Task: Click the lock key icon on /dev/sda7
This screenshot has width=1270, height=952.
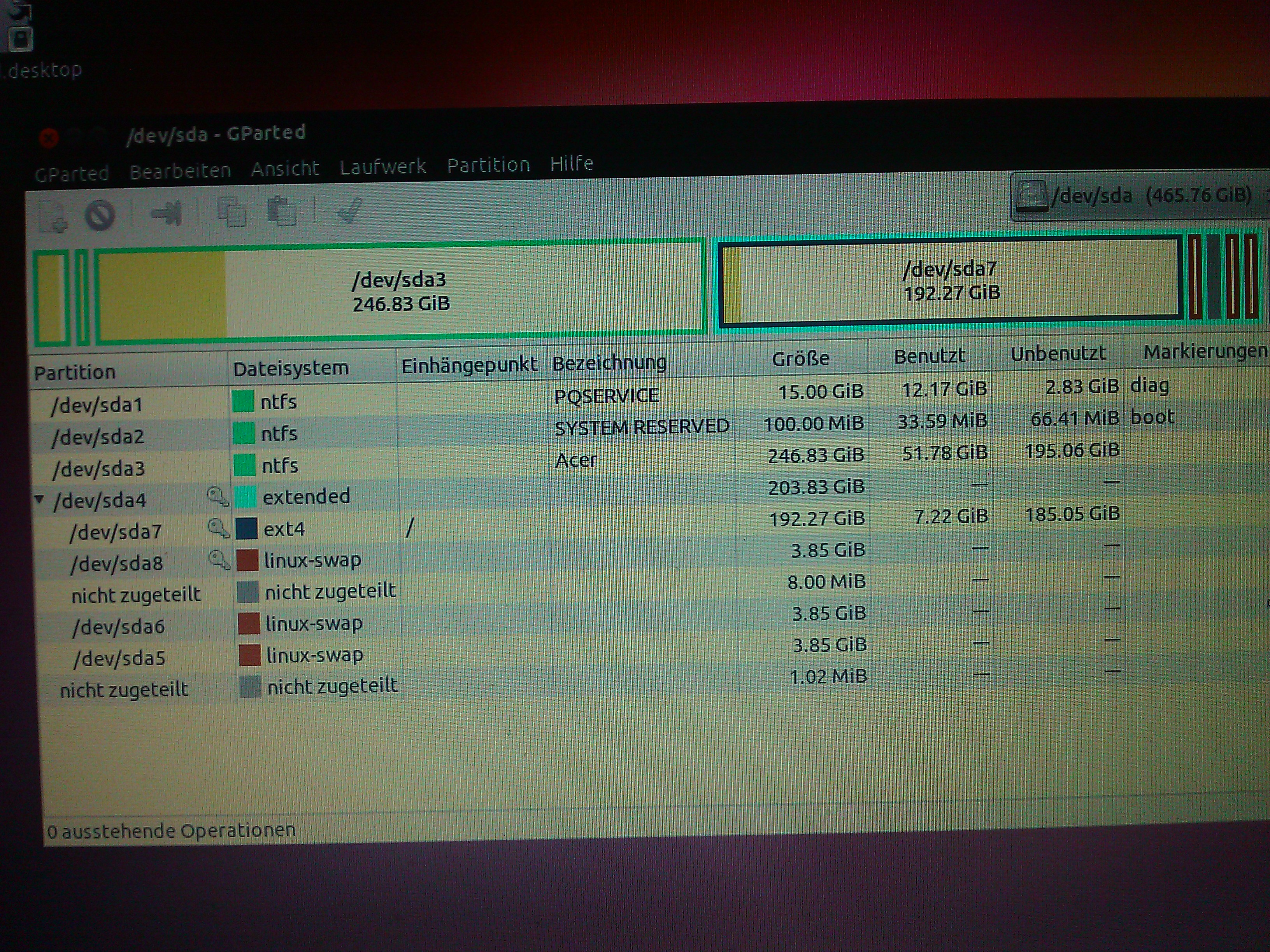Action: click(x=218, y=528)
